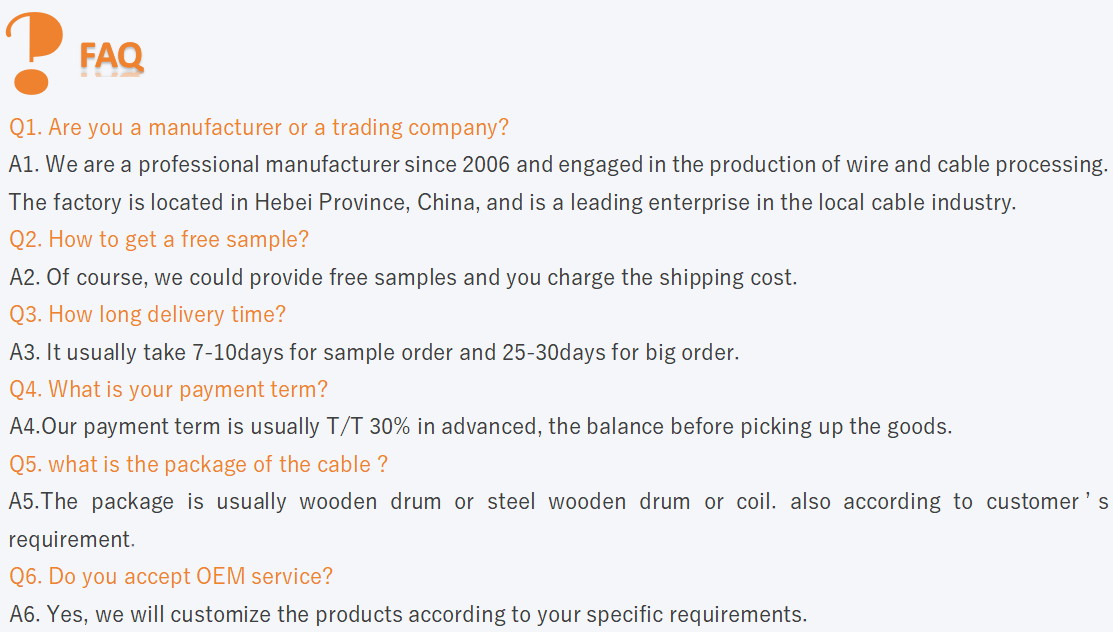Click the FAQ heading text
Image resolution: width=1113 pixels, height=632 pixels.
111,57
